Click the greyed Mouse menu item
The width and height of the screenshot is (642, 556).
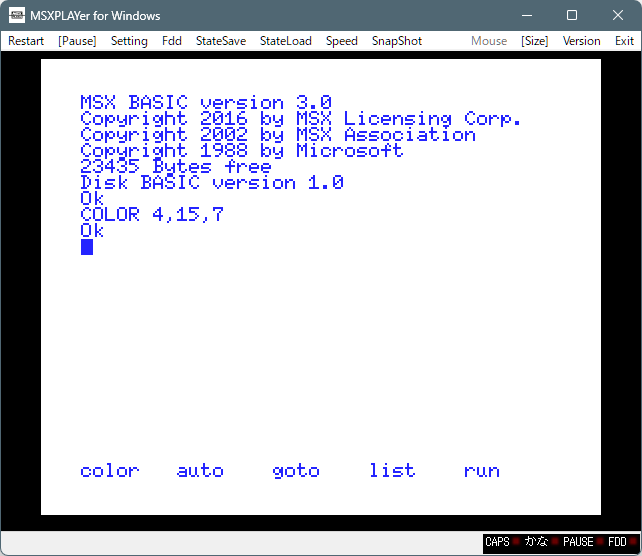point(489,41)
